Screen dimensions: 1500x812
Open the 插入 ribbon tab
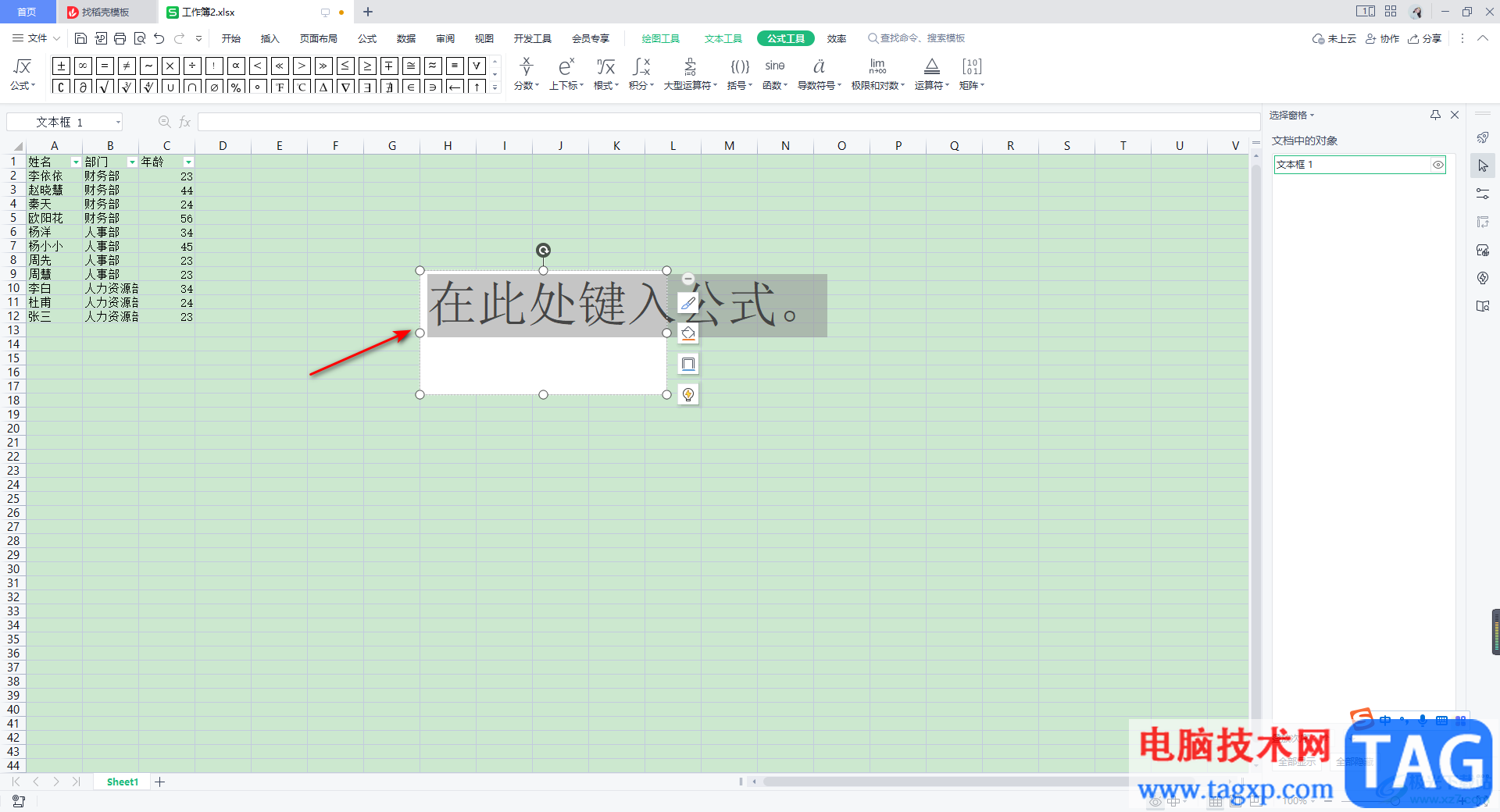pos(270,38)
